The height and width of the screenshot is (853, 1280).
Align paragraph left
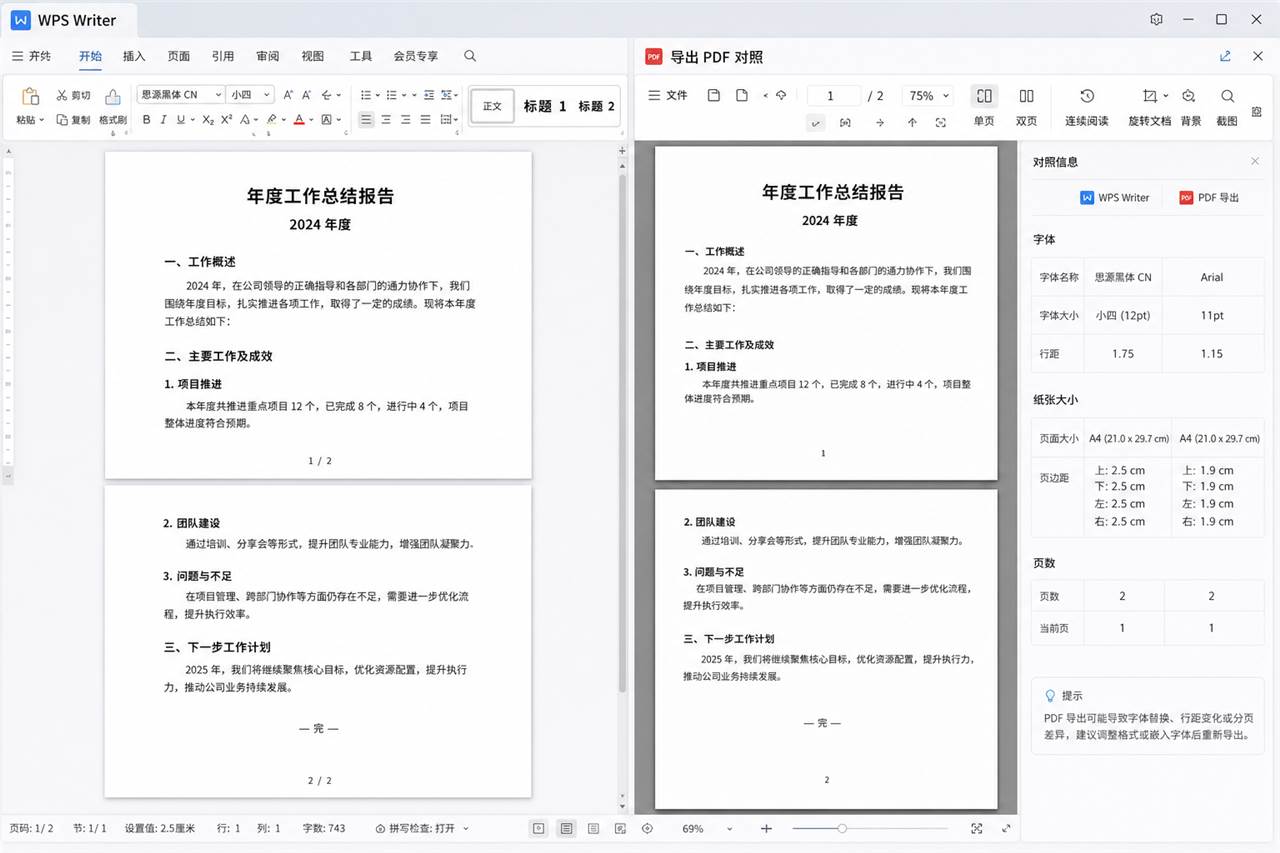pos(366,120)
